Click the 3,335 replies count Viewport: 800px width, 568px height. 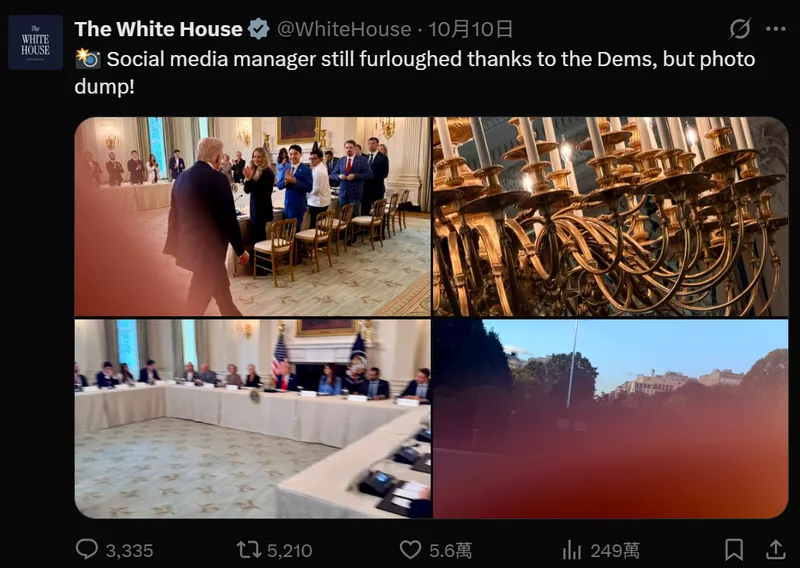point(129,551)
